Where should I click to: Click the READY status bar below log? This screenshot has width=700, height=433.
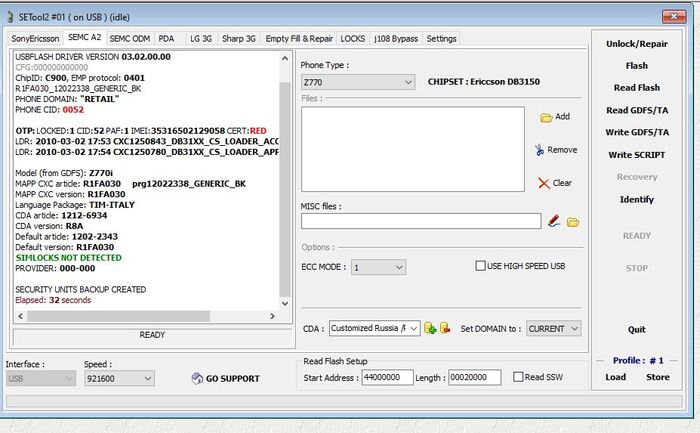[x=152, y=335]
